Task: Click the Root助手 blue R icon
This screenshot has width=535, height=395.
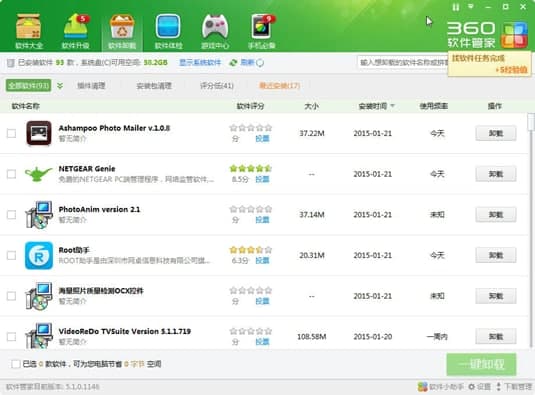Action: coord(39,255)
